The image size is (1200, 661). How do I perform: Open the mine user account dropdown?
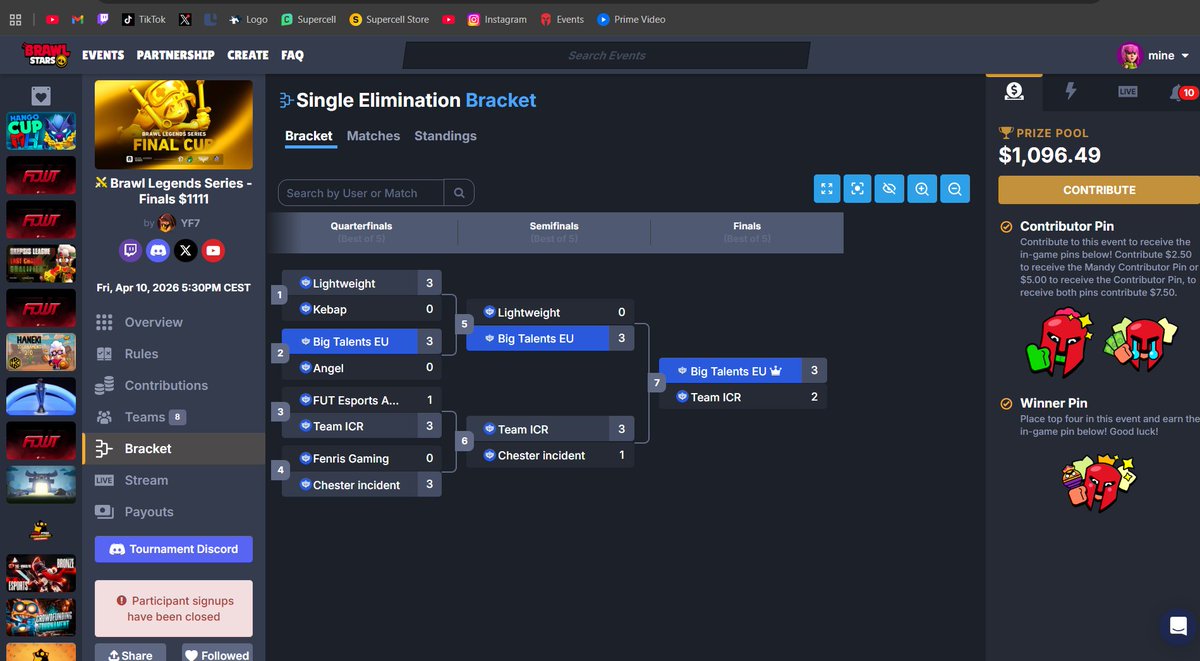[1153, 55]
